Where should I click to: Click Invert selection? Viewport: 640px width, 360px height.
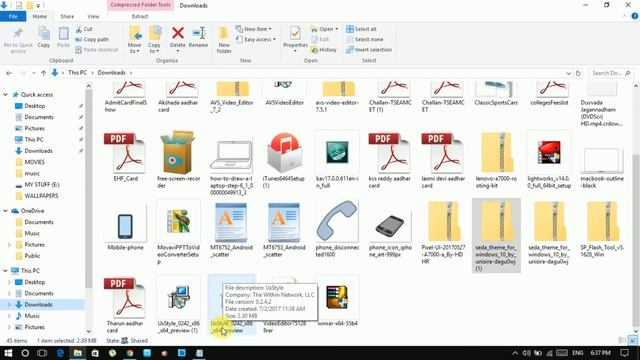click(x=369, y=49)
